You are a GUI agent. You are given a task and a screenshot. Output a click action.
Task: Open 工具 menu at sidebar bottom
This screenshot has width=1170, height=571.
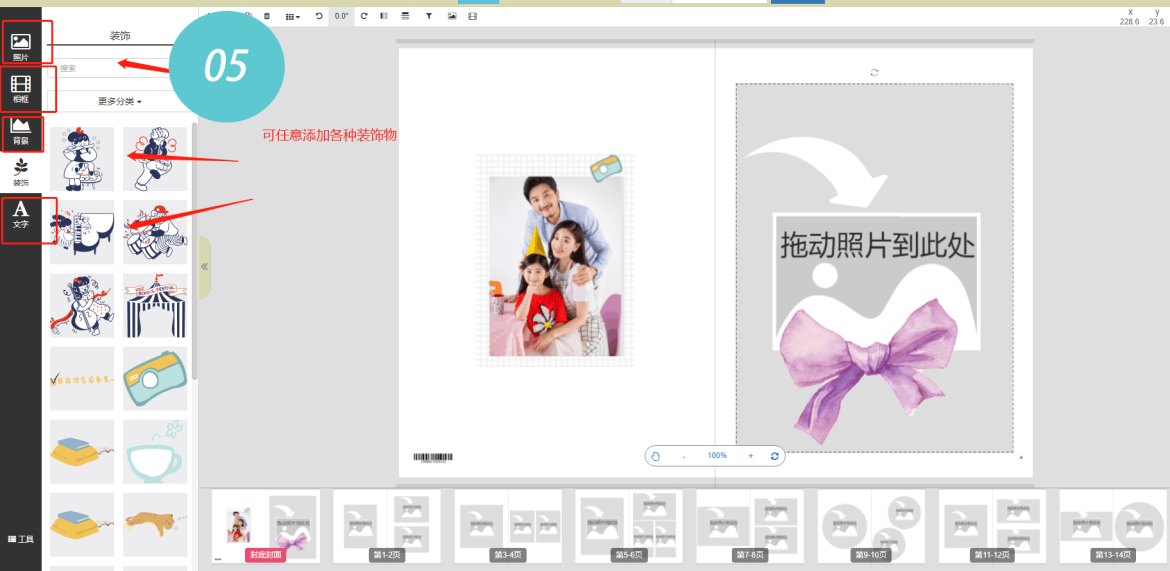point(20,539)
